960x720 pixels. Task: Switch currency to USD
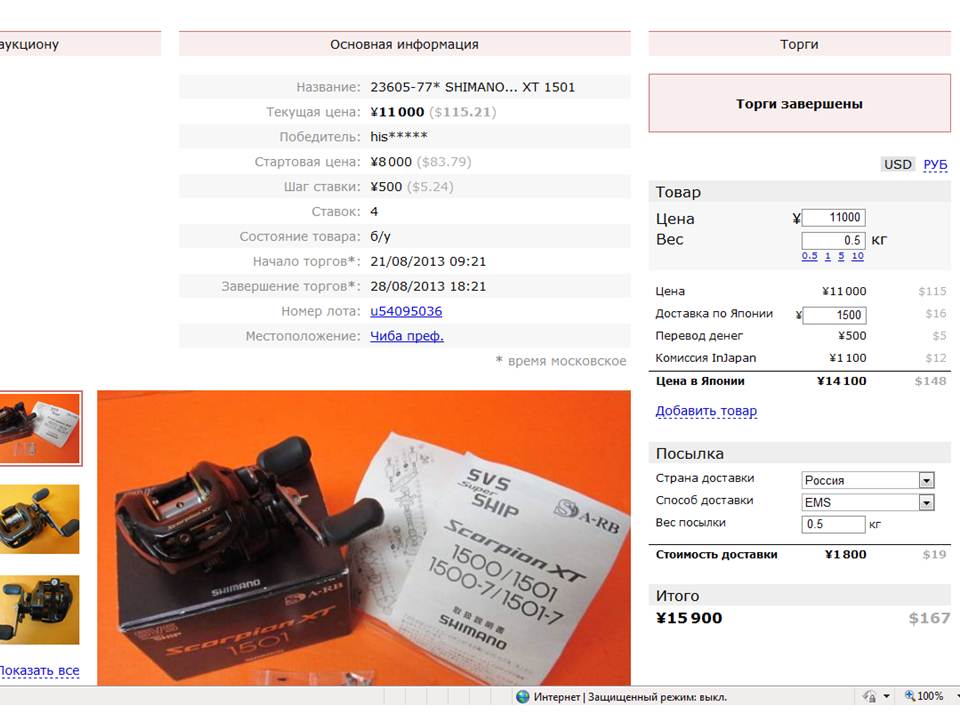click(x=898, y=164)
